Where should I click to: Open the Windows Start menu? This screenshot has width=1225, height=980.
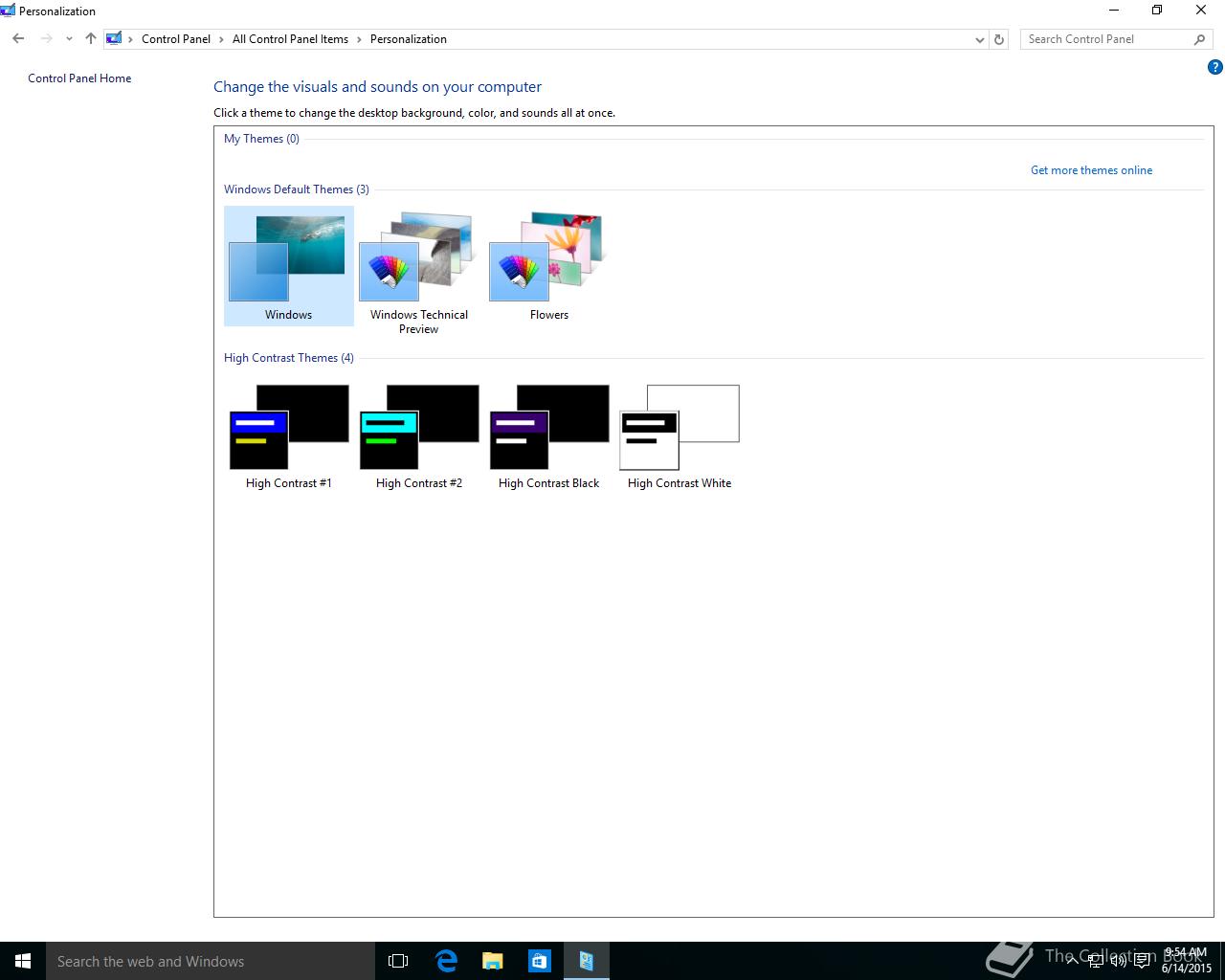(23, 961)
